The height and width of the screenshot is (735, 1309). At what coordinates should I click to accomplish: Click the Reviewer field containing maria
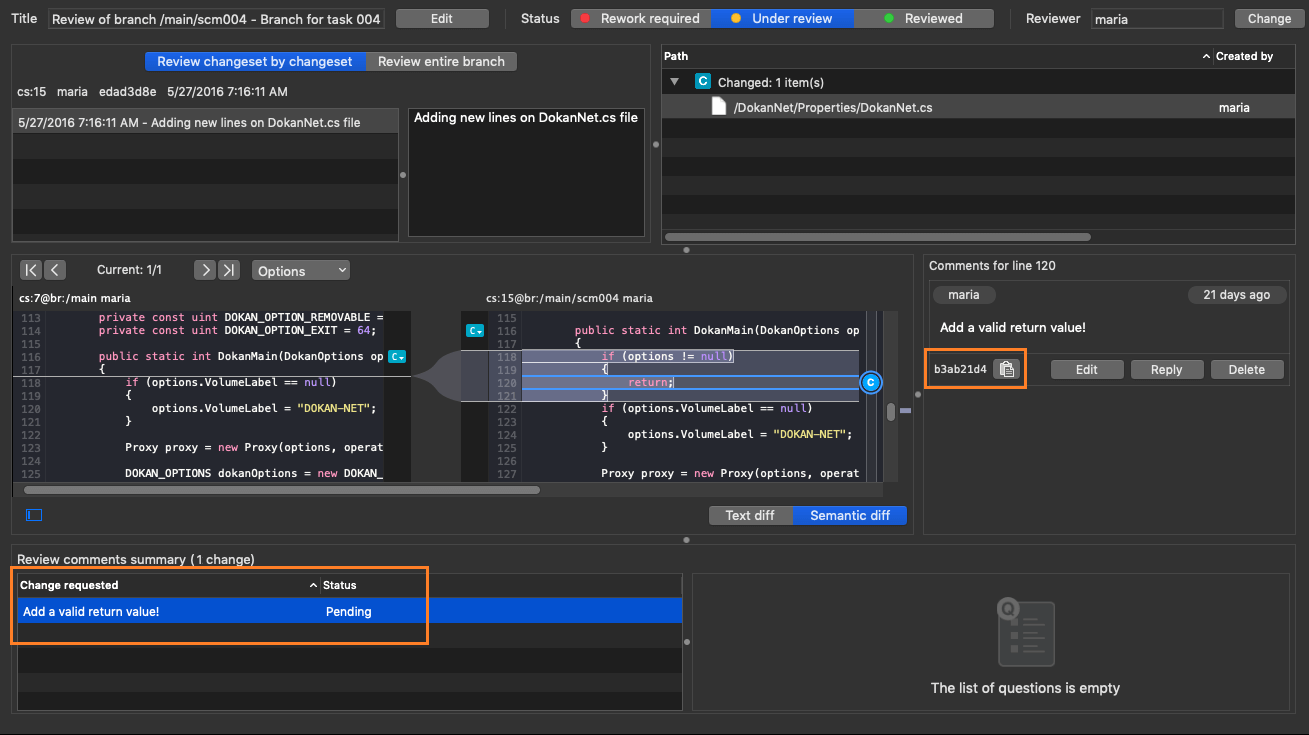(x=1157, y=18)
